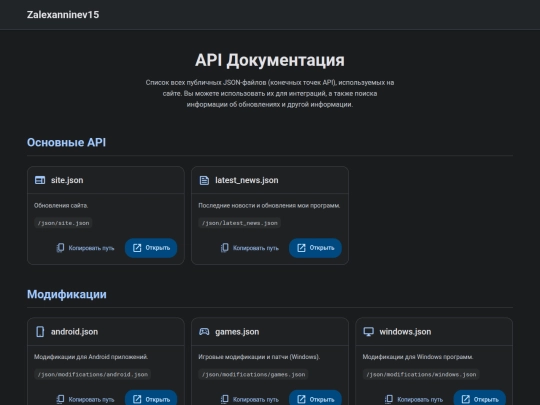The width and height of the screenshot is (540, 405).
Task: Click the Zalexanninev15 site title
Action: click(x=63, y=15)
